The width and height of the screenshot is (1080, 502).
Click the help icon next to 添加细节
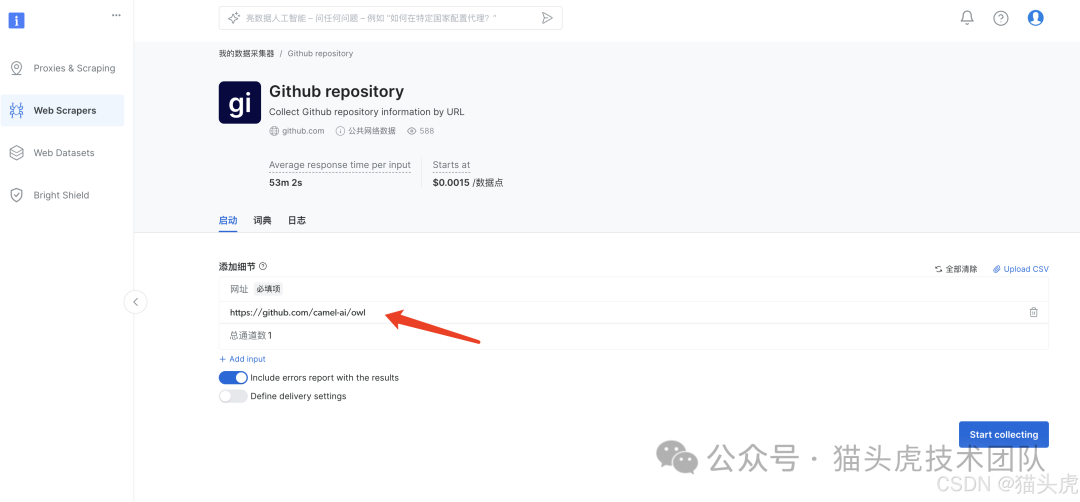pyautogui.click(x=263, y=266)
